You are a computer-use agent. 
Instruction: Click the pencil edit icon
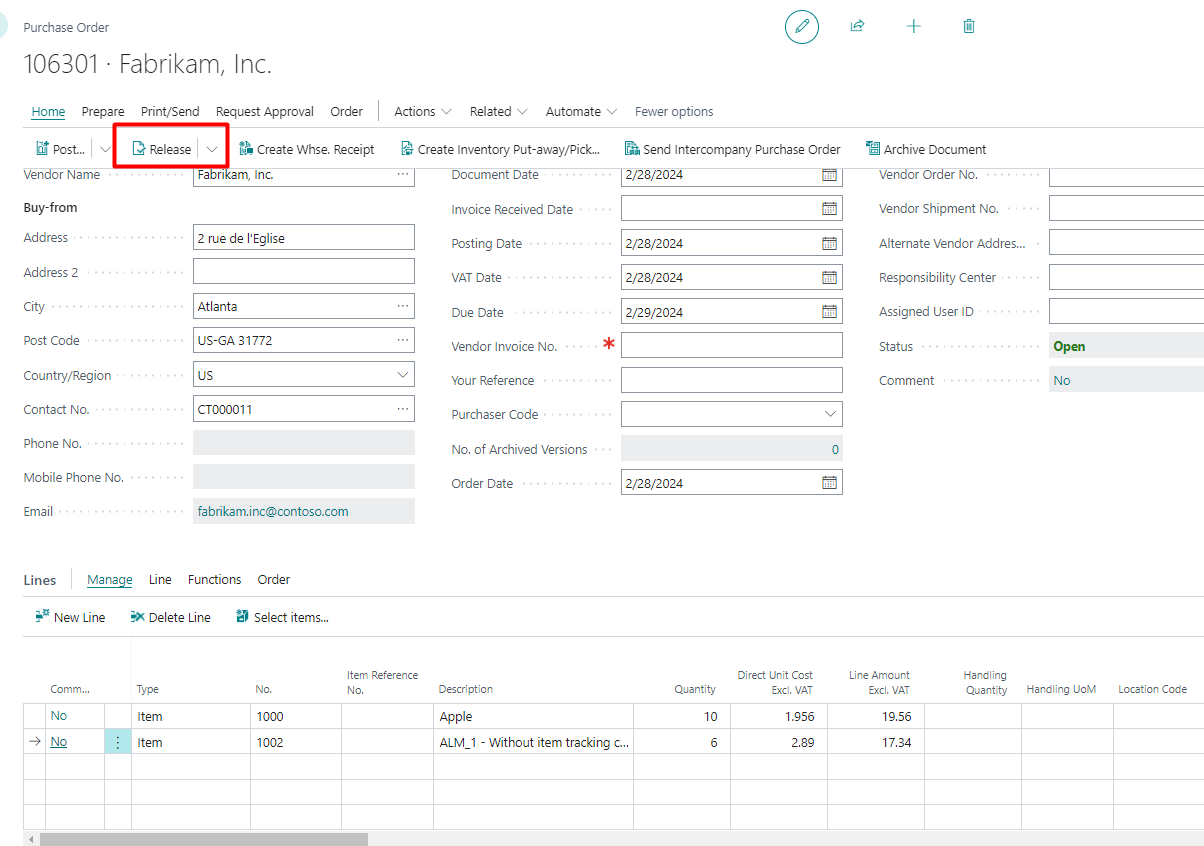(801, 27)
